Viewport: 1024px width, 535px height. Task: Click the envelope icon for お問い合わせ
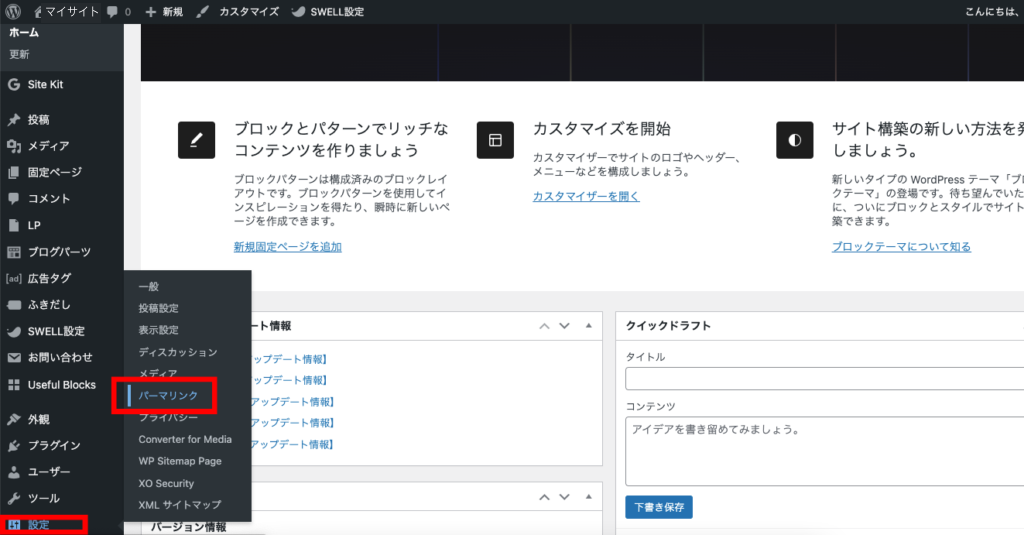click(14, 357)
